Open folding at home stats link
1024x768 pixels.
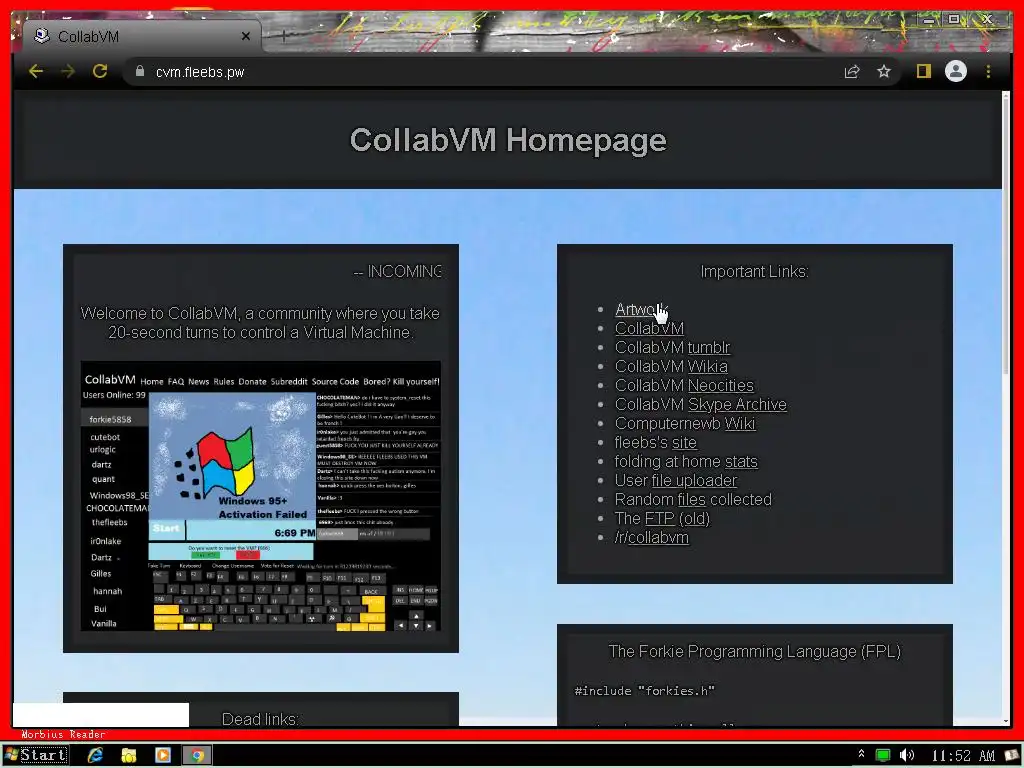coord(741,461)
